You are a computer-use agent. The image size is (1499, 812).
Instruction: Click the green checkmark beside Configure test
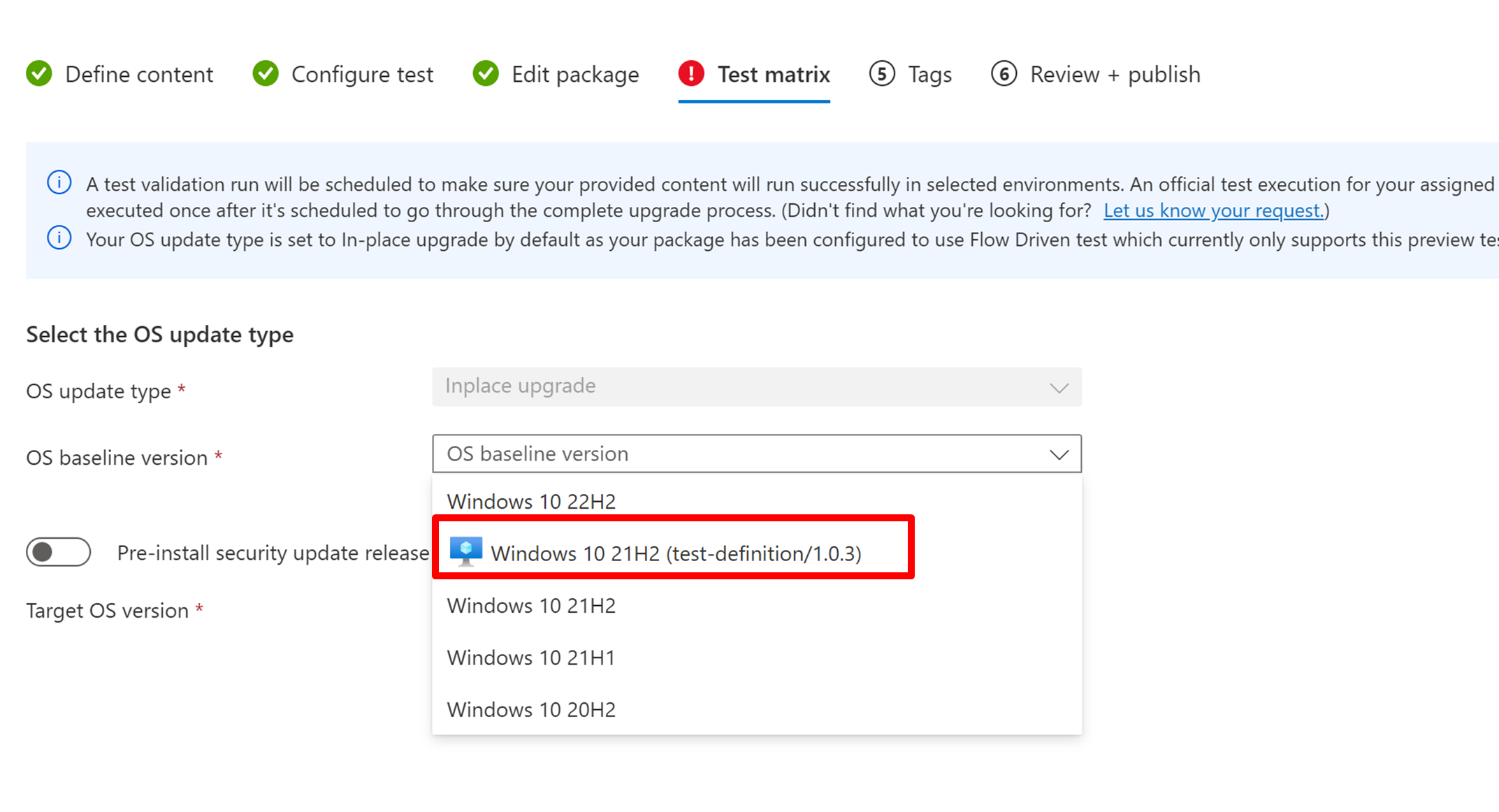tap(266, 73)
